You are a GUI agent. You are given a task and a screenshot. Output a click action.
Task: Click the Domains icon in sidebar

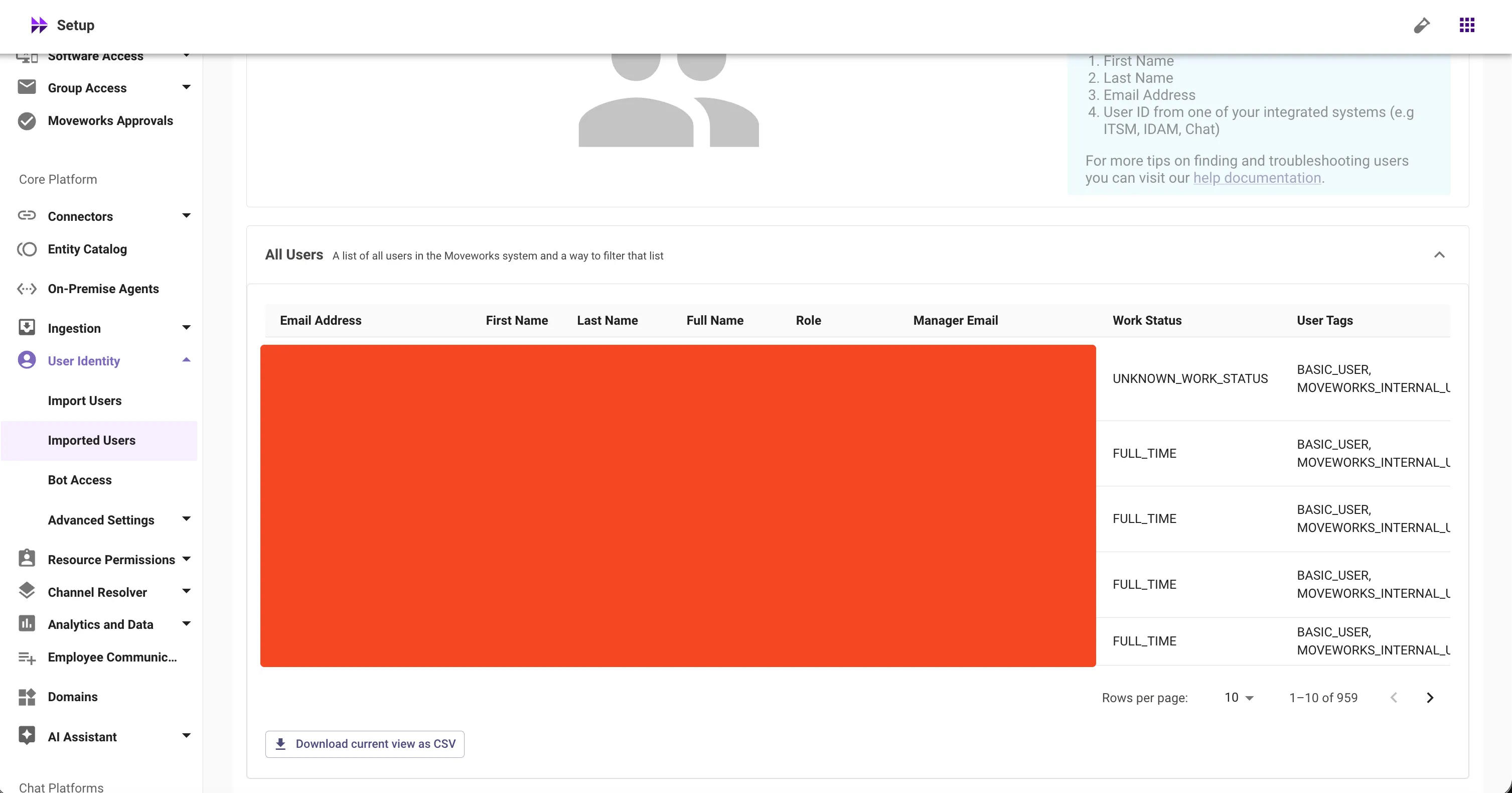27,697
